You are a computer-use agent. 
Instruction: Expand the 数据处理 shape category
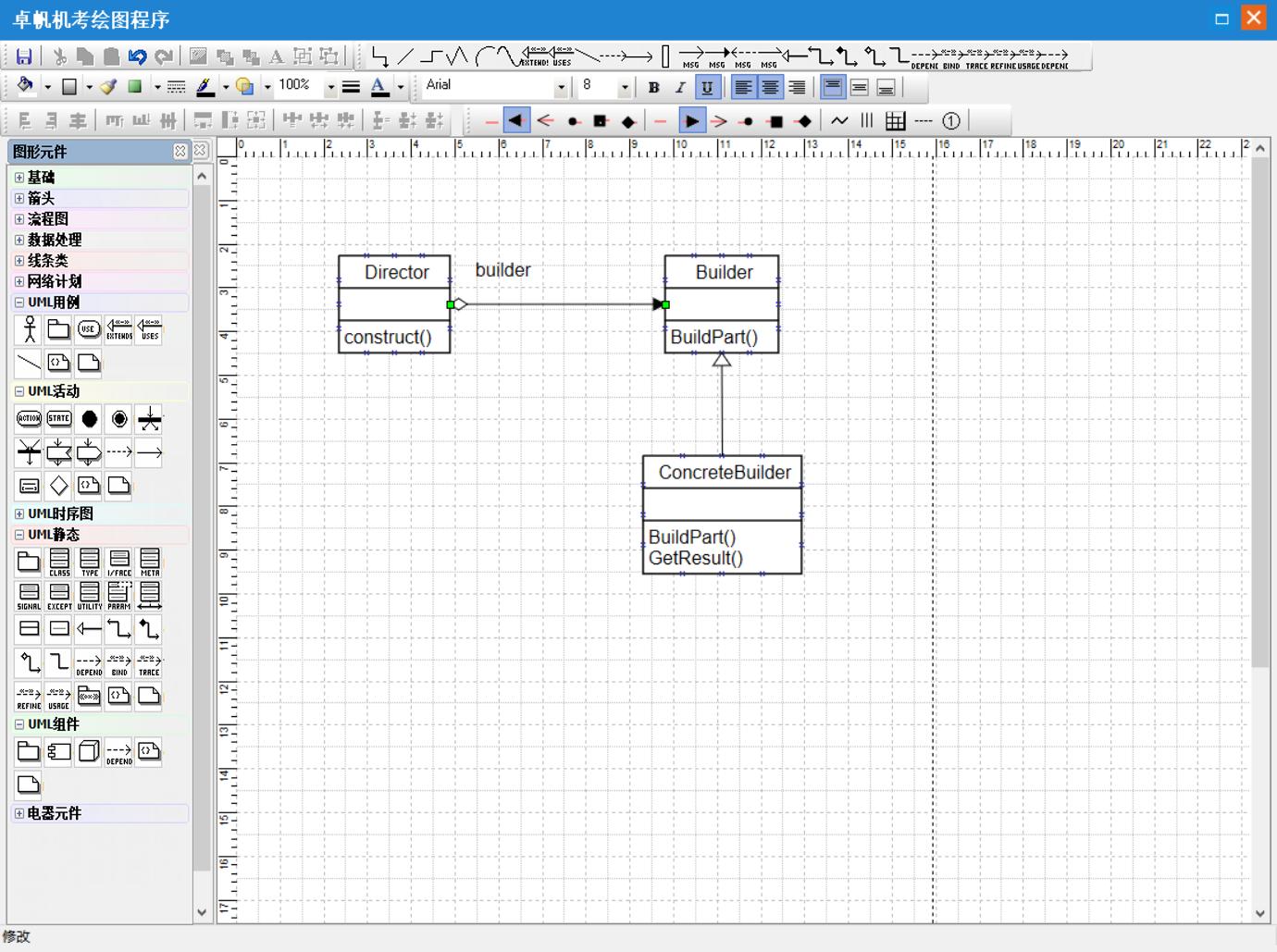pyautogui.click(x=19, y=240)
